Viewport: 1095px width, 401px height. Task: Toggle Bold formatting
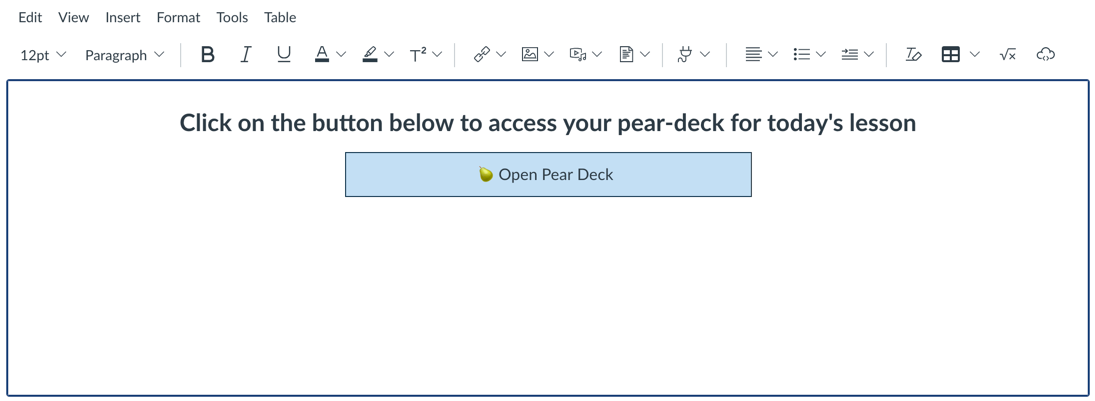[207, 54]
